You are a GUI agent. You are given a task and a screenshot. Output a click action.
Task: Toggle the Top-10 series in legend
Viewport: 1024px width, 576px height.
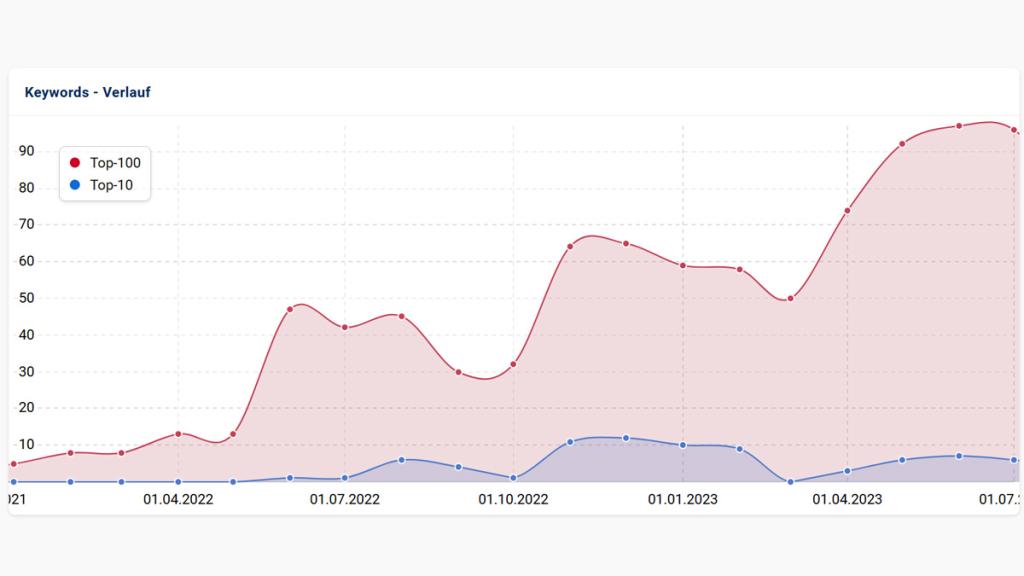tap(111, 184)
